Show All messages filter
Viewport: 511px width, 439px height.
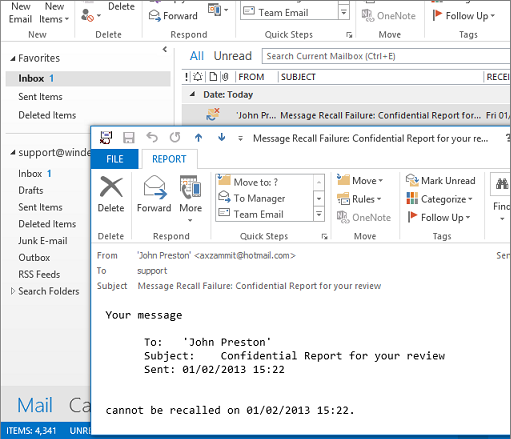click(x=197, y=56)
